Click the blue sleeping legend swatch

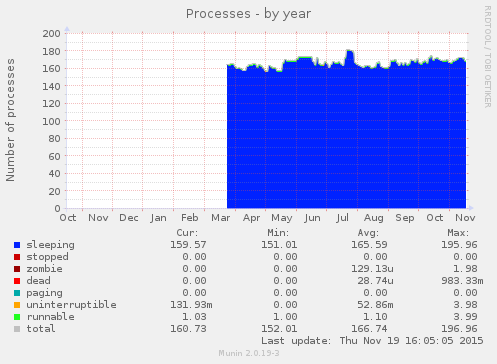17,245
